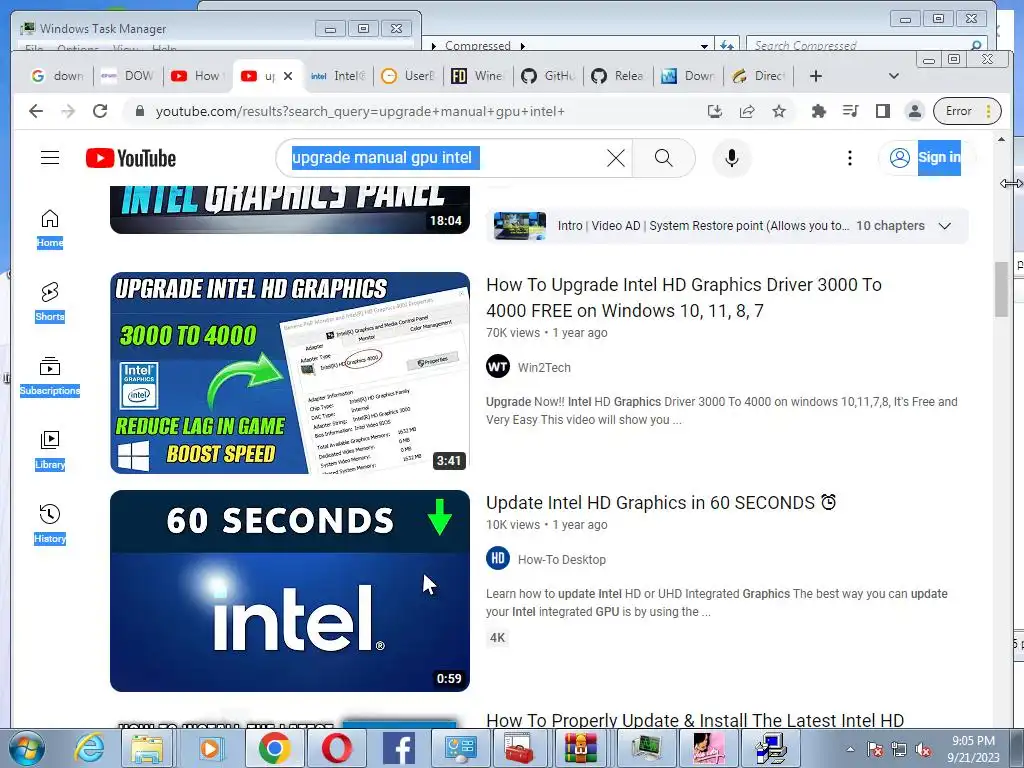Switch to the 'How' YouTube tab
Screen dimensions: 1024x768
(197, 76)
